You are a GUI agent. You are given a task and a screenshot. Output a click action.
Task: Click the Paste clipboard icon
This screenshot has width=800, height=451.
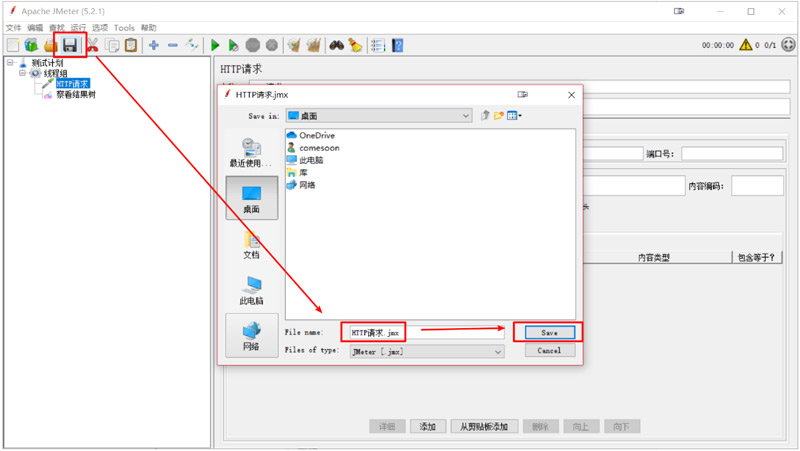pyautogui.click(x=131, y=45)
